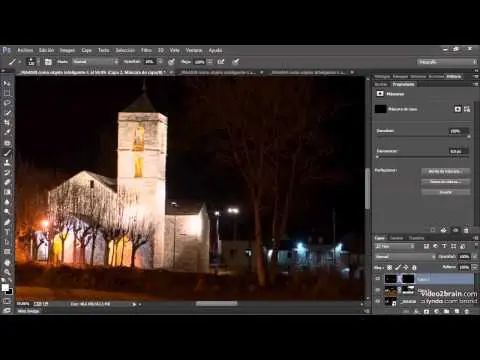Screen dimensions: 480x360
Task: Add layer mask from Layers panel bottom
Action: (426, 311)
